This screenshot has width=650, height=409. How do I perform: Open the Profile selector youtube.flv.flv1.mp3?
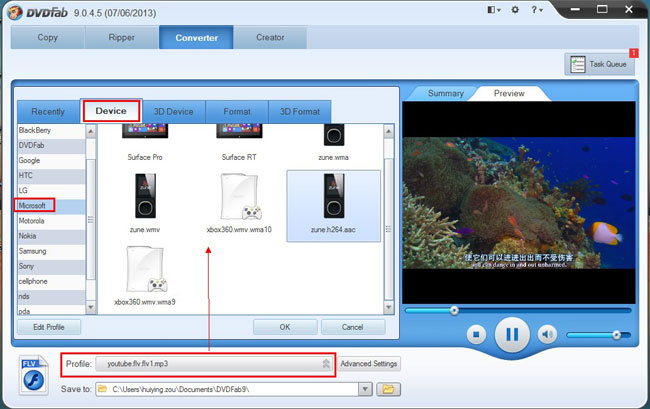pos(214,364)
